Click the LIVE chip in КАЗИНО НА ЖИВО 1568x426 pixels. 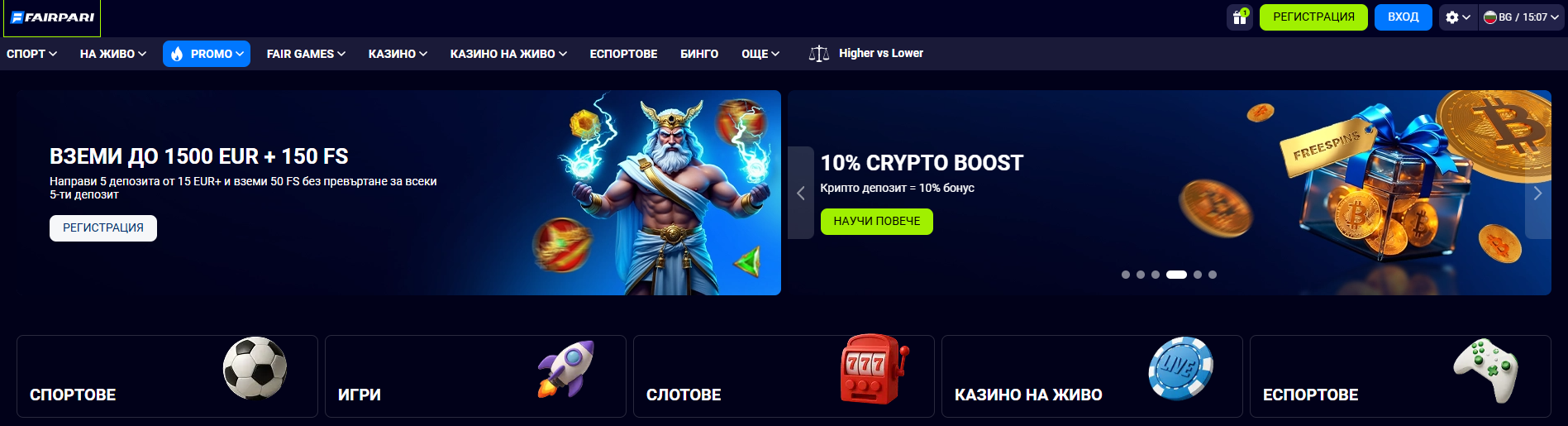coord(1180,369)
